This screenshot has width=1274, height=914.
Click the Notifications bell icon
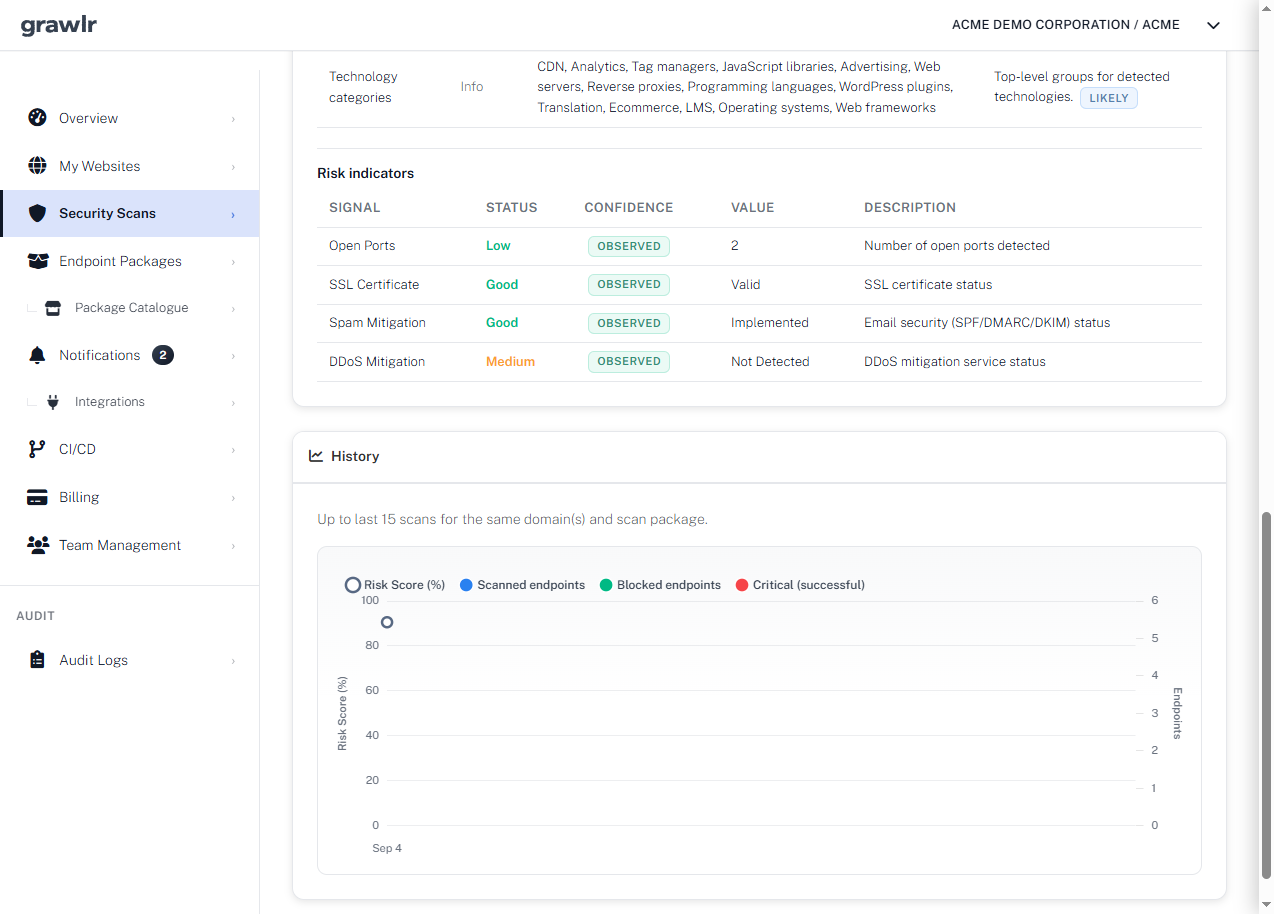[x=37, y=355]
